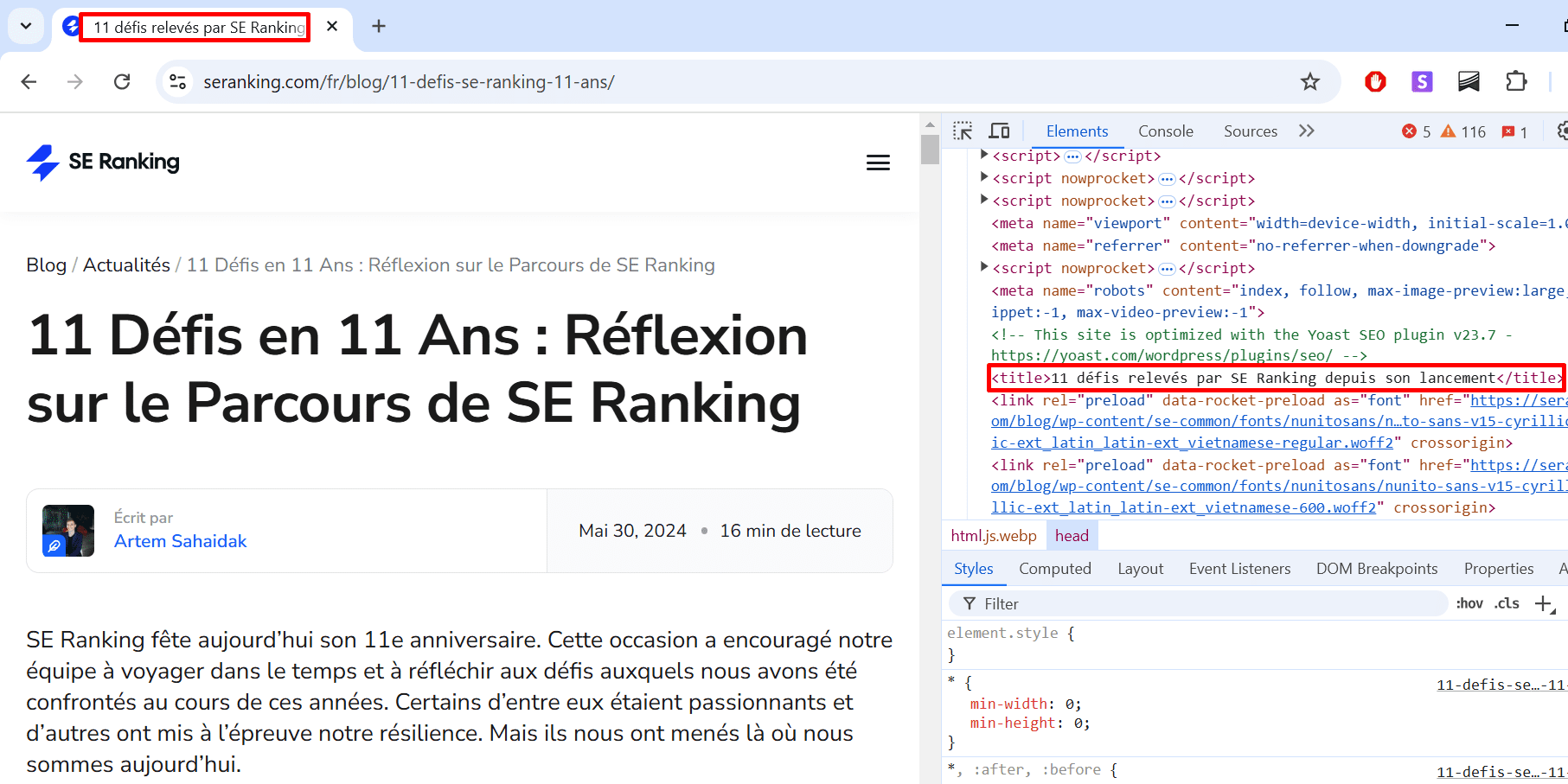1568x784 pixels.
Task: Click the min-height property in Styles
Action: pos(1013,723)
